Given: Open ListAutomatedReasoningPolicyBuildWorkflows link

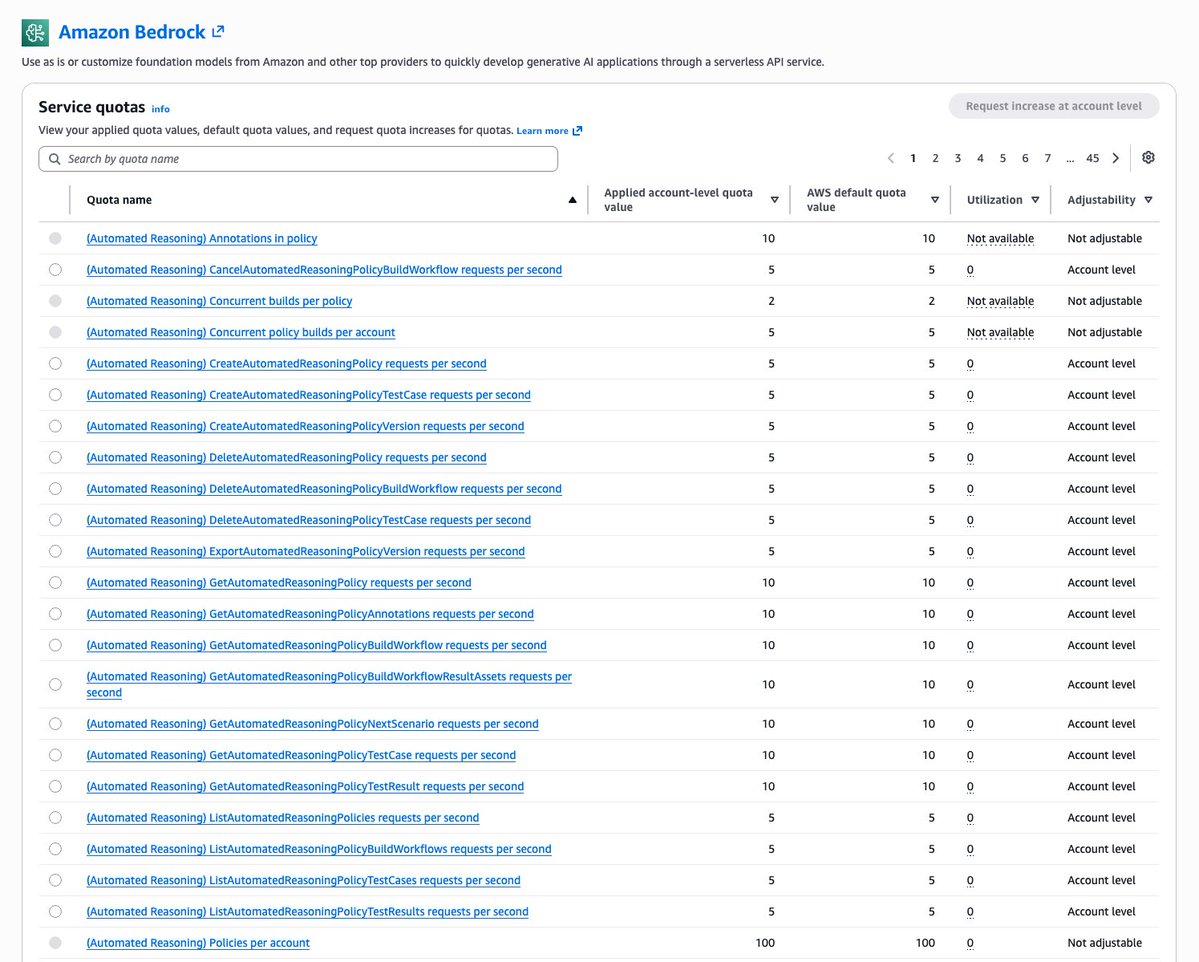Looking at the screenshot, I should (319, 850).
